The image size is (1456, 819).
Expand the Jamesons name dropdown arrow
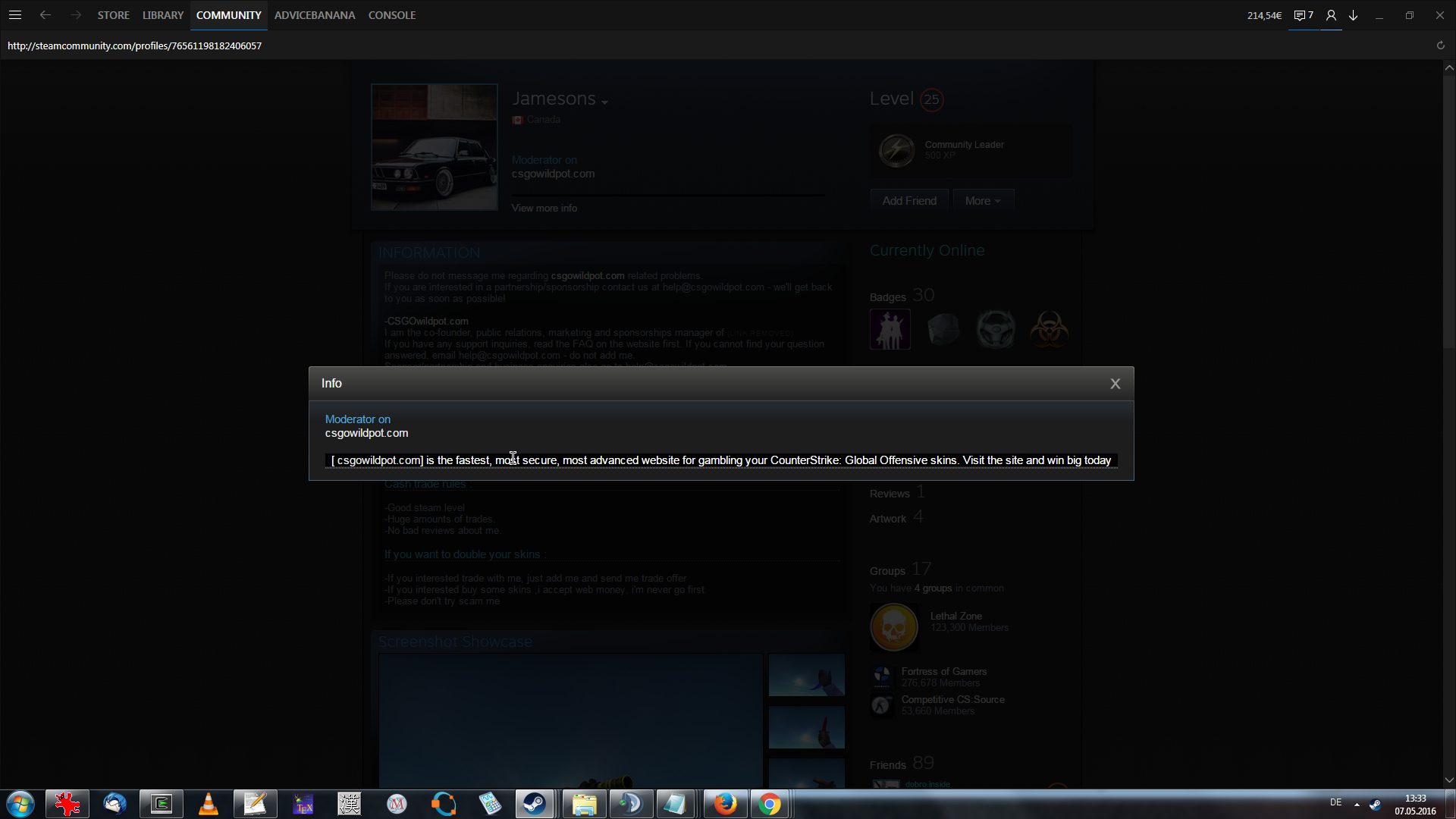604,102
